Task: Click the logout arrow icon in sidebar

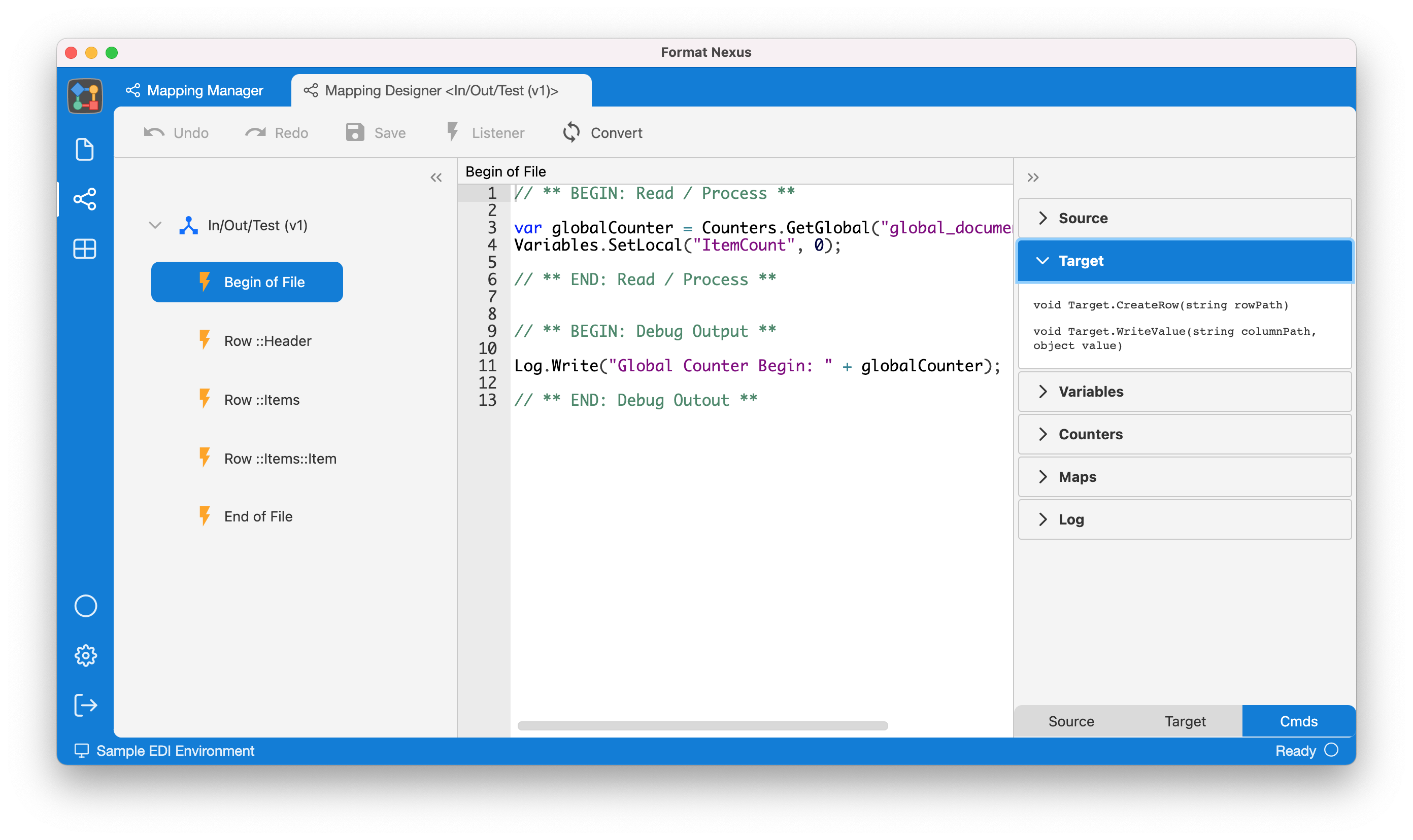Action: pyautogui.click(x=85, y=705)
